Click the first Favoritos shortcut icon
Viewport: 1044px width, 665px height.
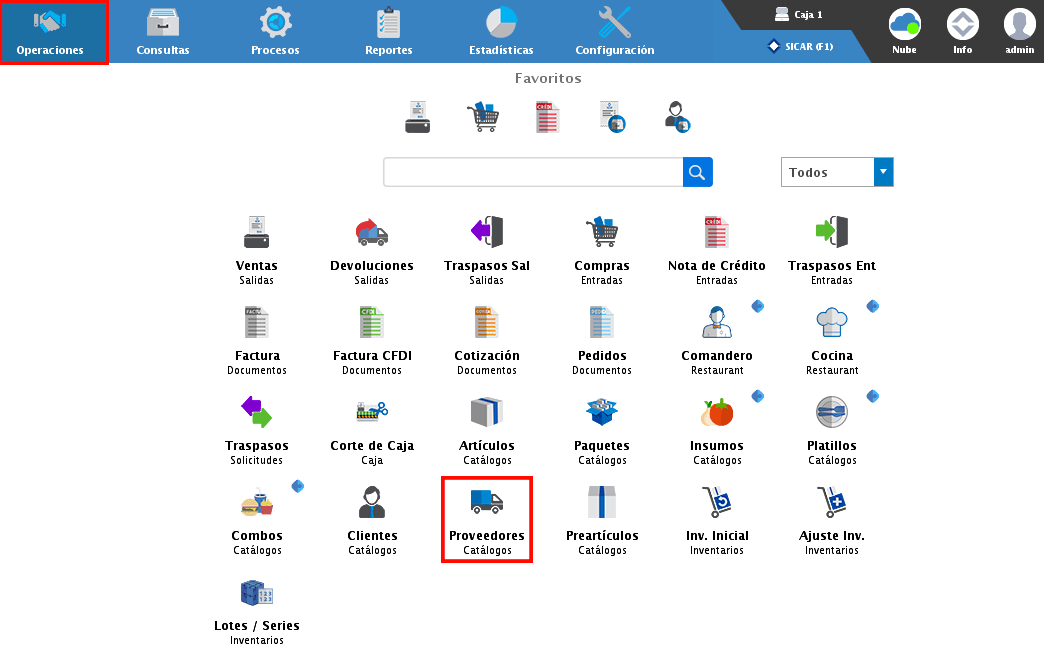(x=417, y=117)
